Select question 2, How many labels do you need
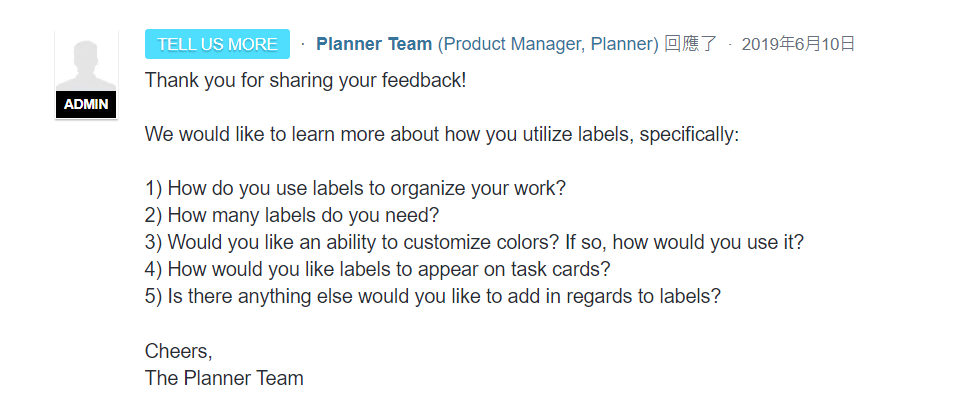 [x=292, y=216]
